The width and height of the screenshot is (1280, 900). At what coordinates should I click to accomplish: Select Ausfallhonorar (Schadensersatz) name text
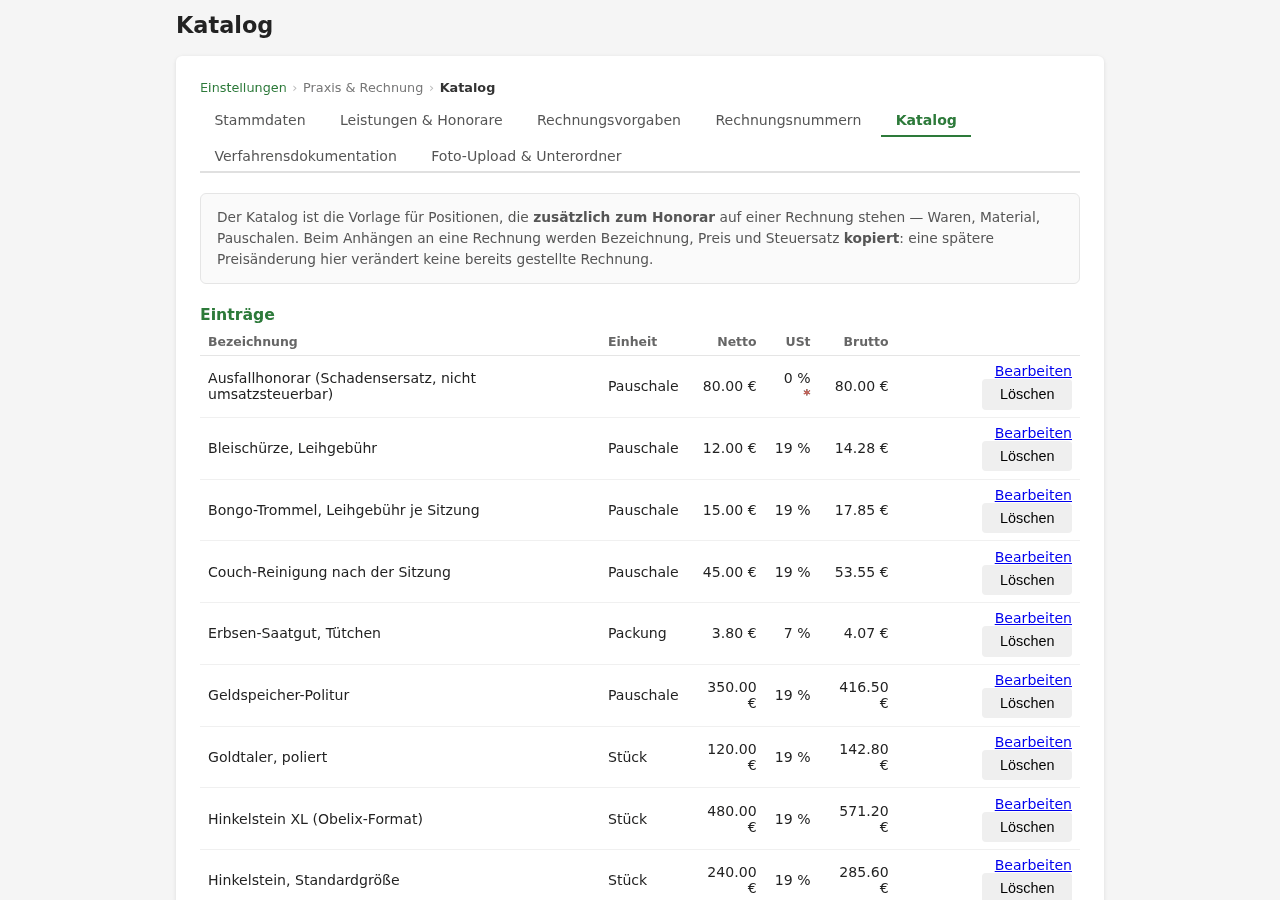tap(342, 386)
